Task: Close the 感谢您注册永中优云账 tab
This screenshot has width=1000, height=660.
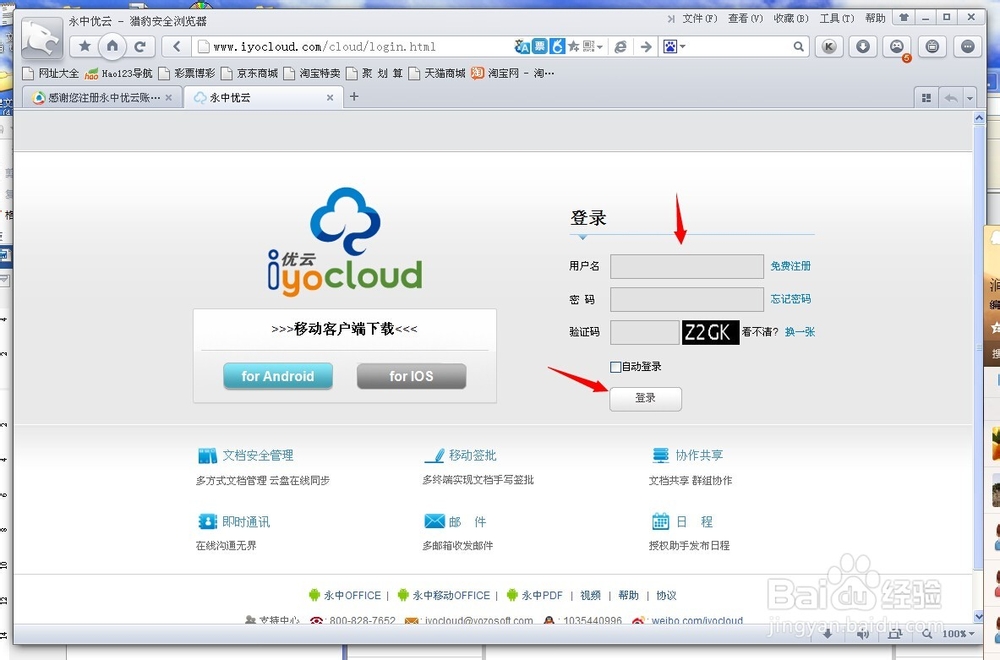Action: [x=168, y=98]
